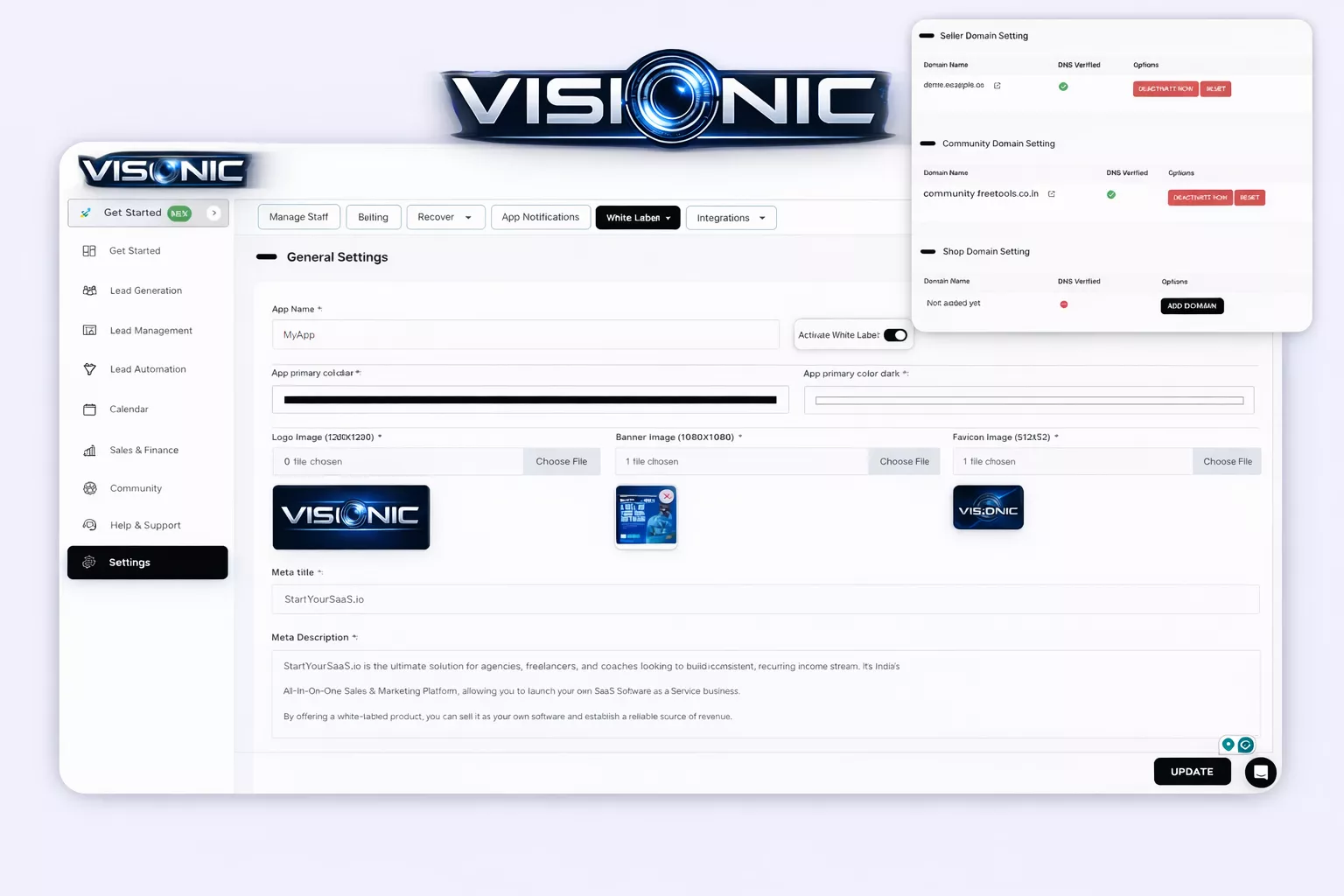Click the Lead Automation funnel icon

pyautogui.click(x=89, y=369)
